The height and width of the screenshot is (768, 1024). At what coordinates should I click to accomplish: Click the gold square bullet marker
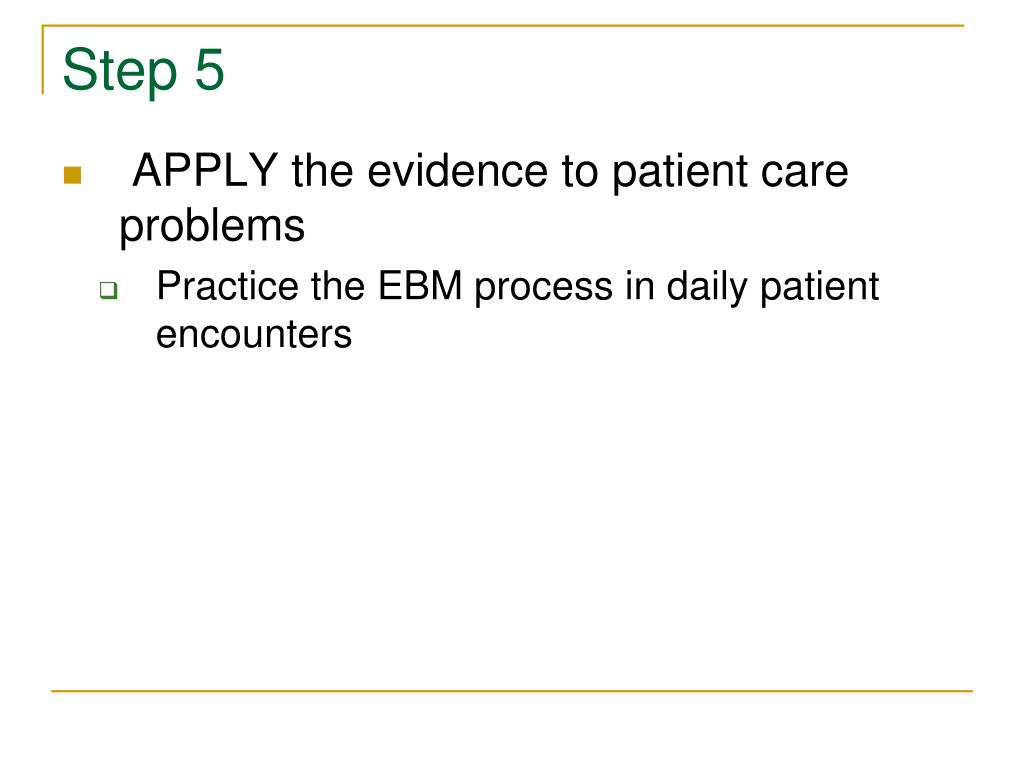coord(72,175)
